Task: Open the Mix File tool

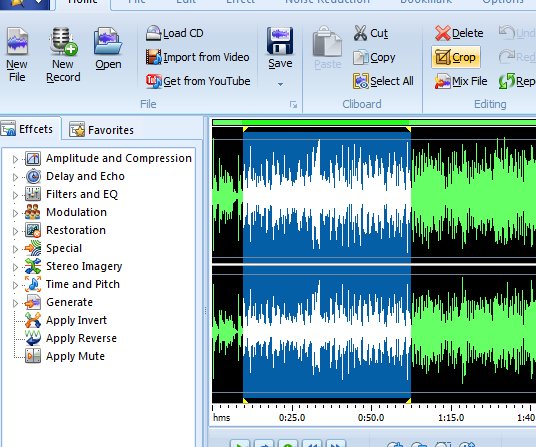Action: pyautogui.click(x=461, y=81)
